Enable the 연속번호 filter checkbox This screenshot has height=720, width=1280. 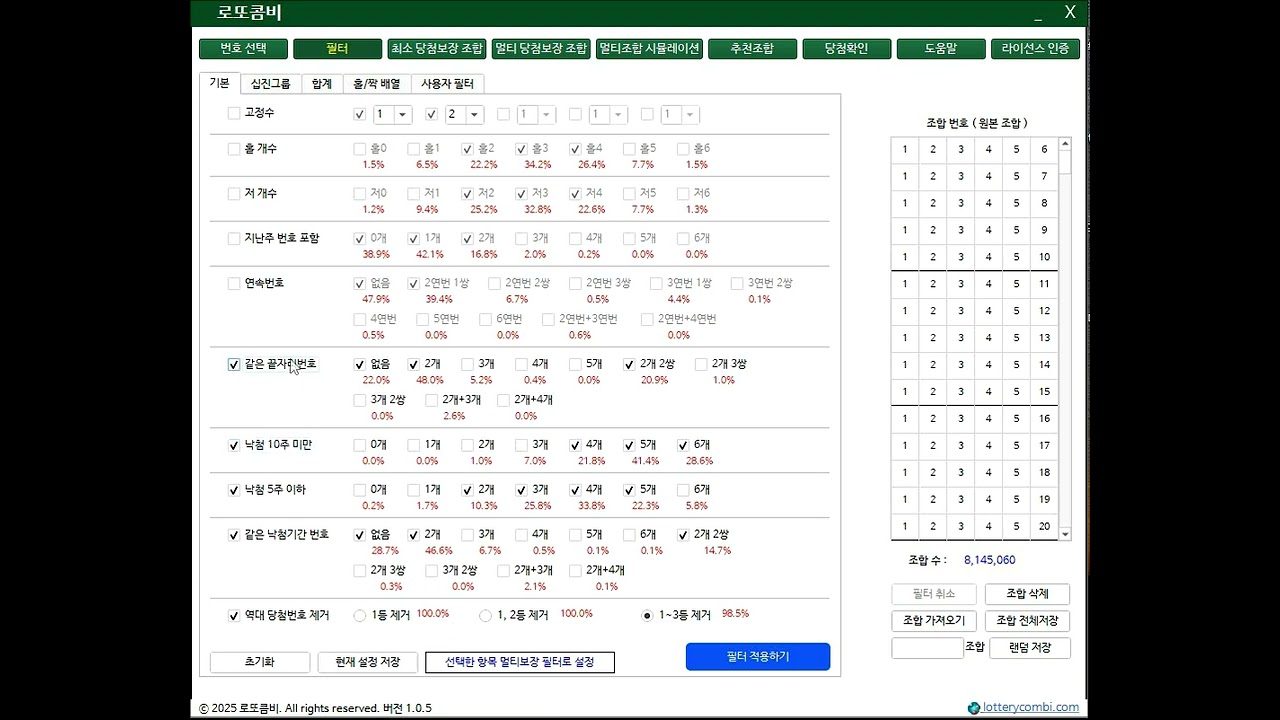(x=234, y=284)
